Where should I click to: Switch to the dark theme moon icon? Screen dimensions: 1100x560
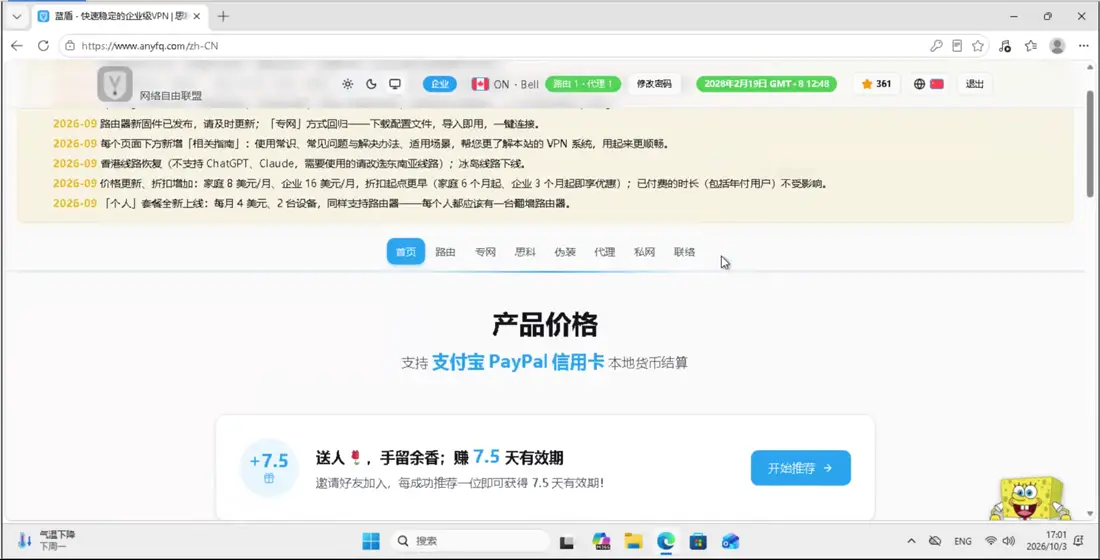pyautogui.click(x=371, y=84)
